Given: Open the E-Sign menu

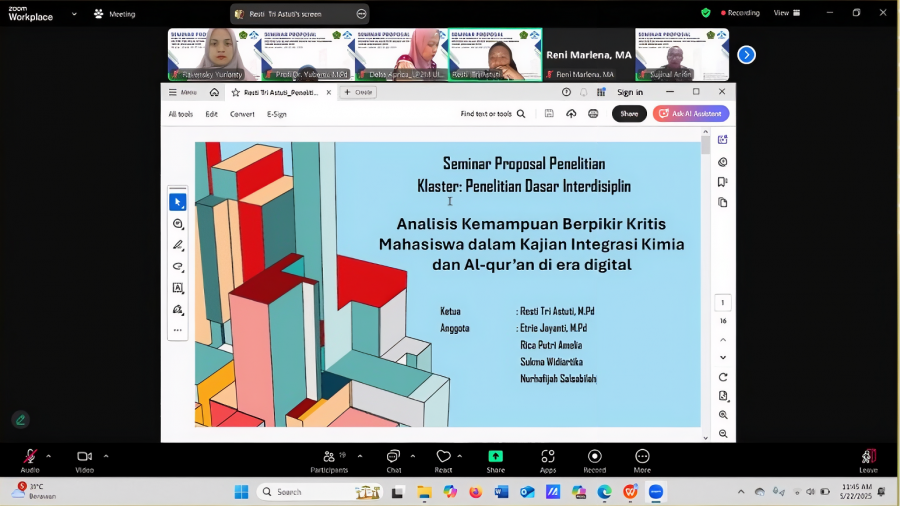Looking at the screenshot, I should point(277,114).
